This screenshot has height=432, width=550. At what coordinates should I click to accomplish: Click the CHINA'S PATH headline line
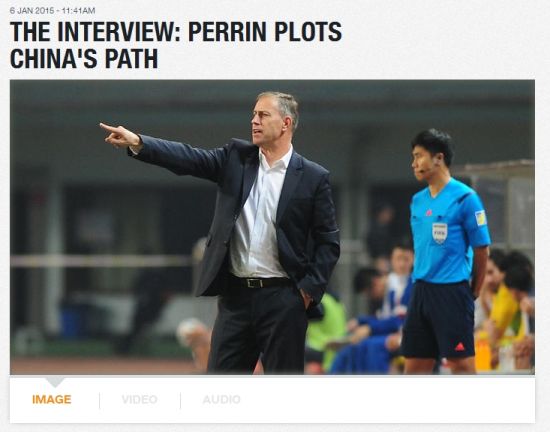click(84, 59)
